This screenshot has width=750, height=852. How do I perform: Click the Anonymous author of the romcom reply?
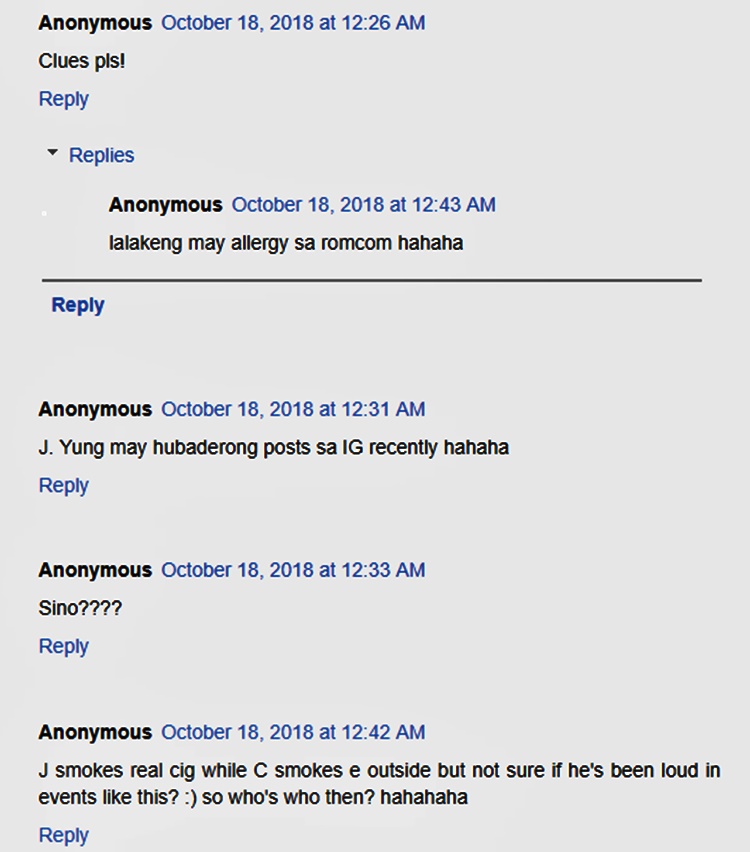165,205
